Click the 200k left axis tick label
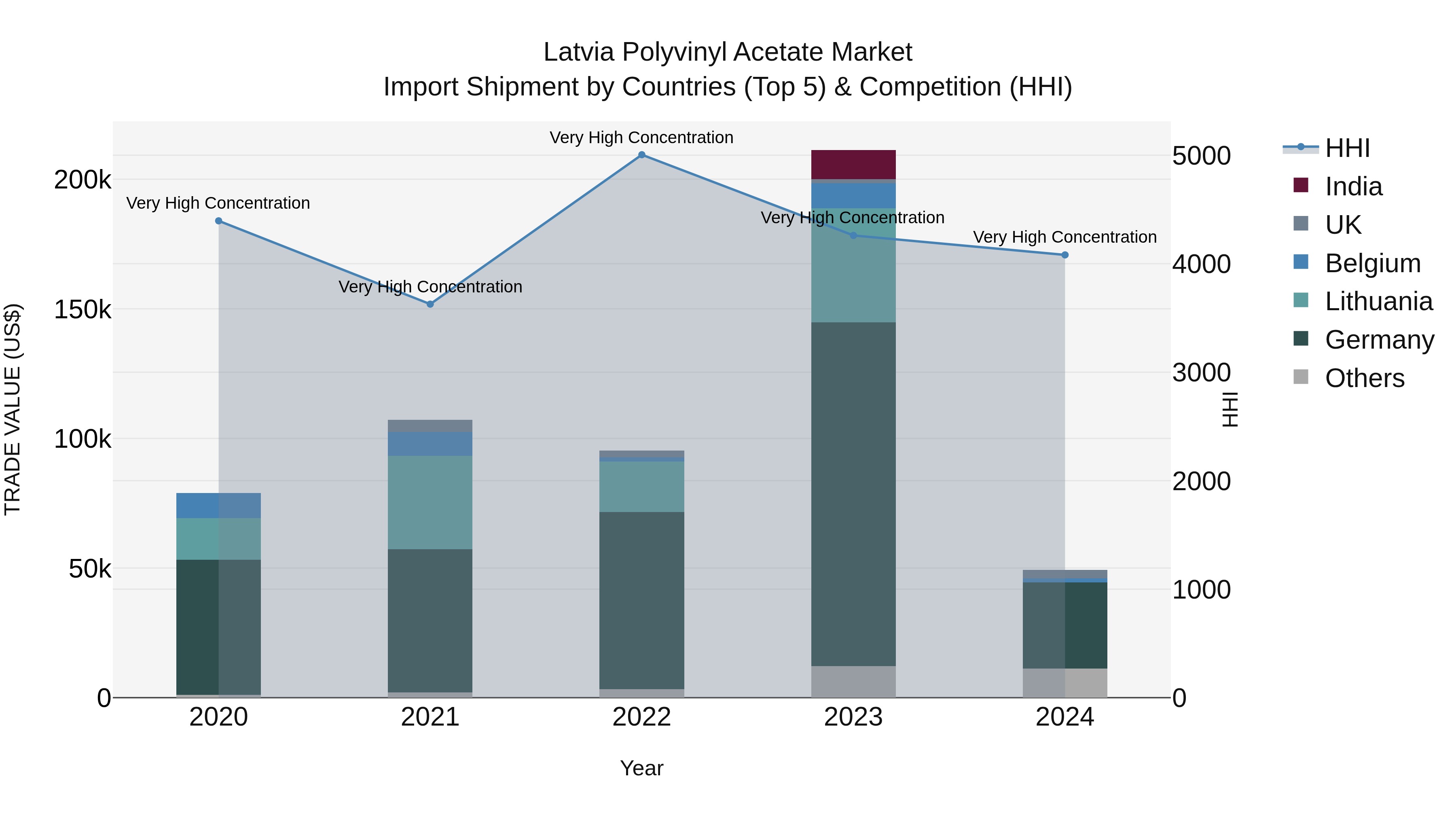Image resolution: width=1456 pixels, height=819 pixels. click(x=83, y=180)
